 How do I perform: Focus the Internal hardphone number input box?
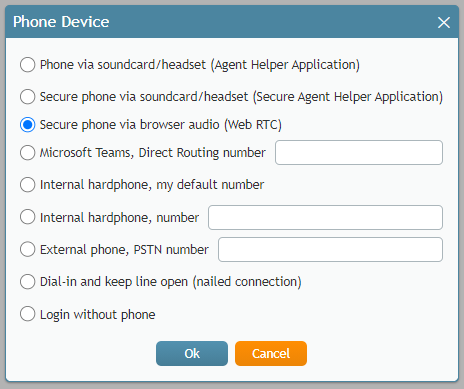coord(325,217)
